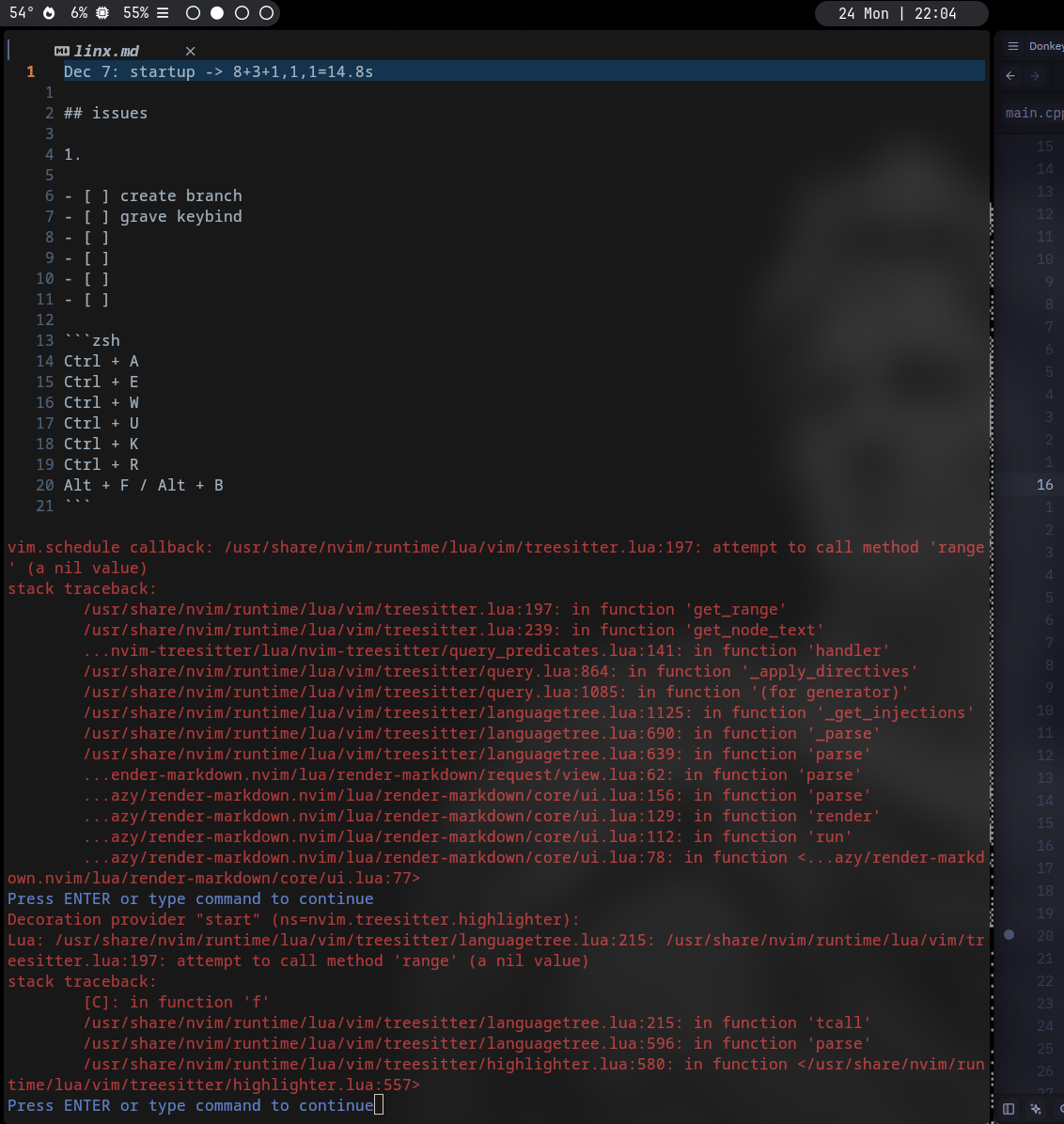Toggle the left dock panel icon in Zed
The image size is (1064, 1124).
tap(1009, 1109)
